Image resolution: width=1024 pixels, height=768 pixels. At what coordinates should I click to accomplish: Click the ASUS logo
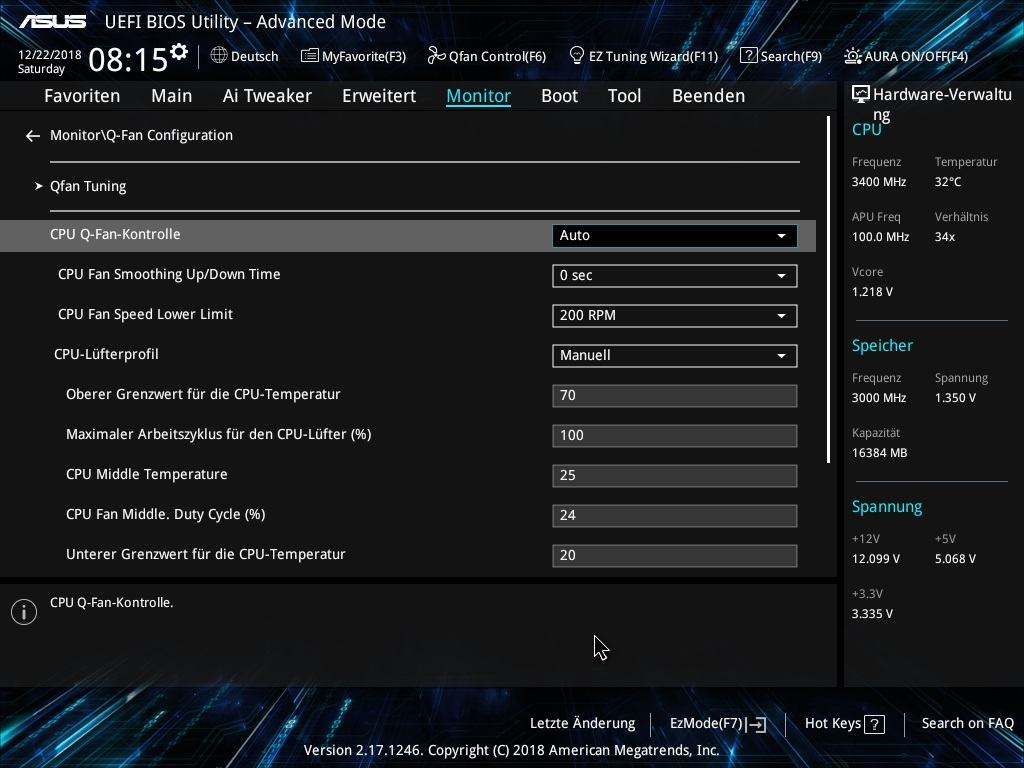tap(53, 22)
